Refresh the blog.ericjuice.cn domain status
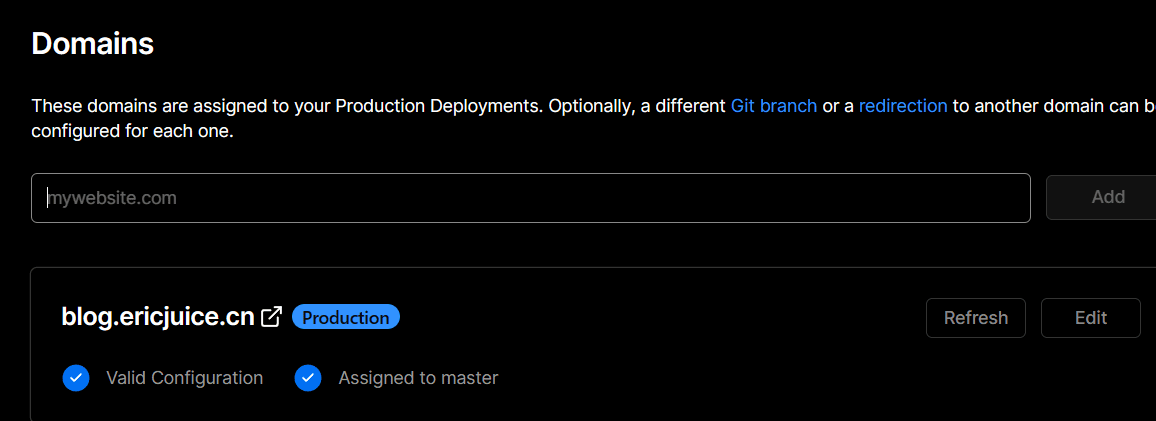 click(x=975, y=318)
